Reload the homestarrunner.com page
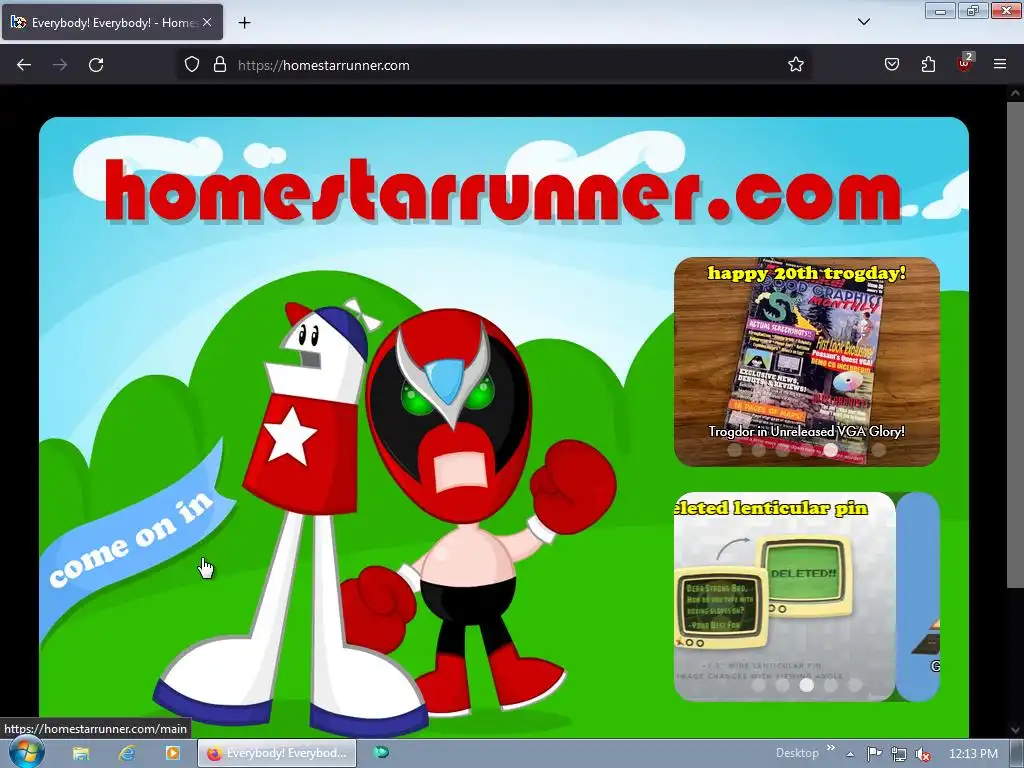The width and height of the screenshot is (1024, 768). [x=96, y=65]
